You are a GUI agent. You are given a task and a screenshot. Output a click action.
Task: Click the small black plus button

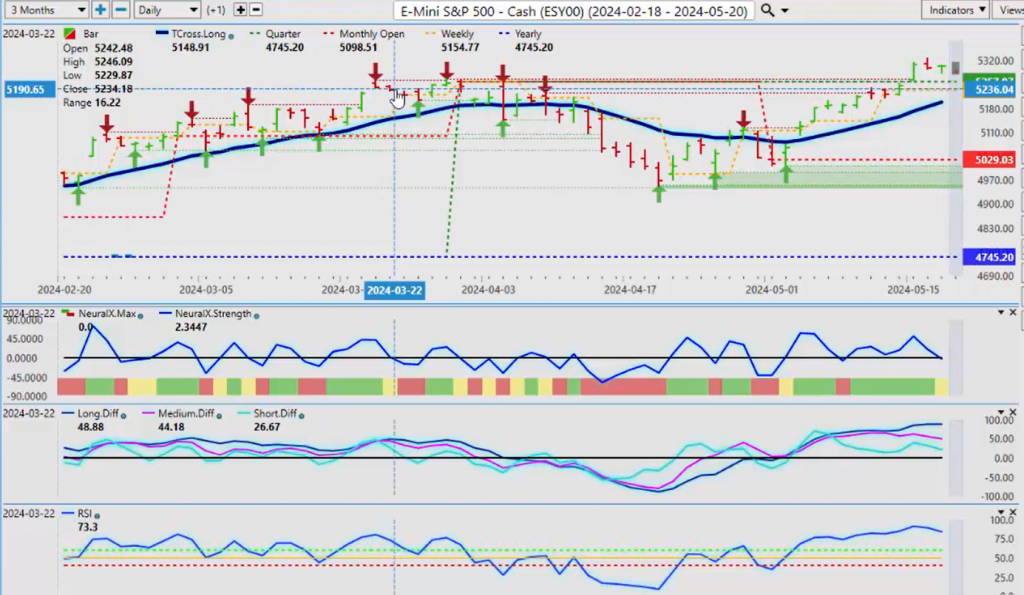pyautogui.click(x=240, y=10)
